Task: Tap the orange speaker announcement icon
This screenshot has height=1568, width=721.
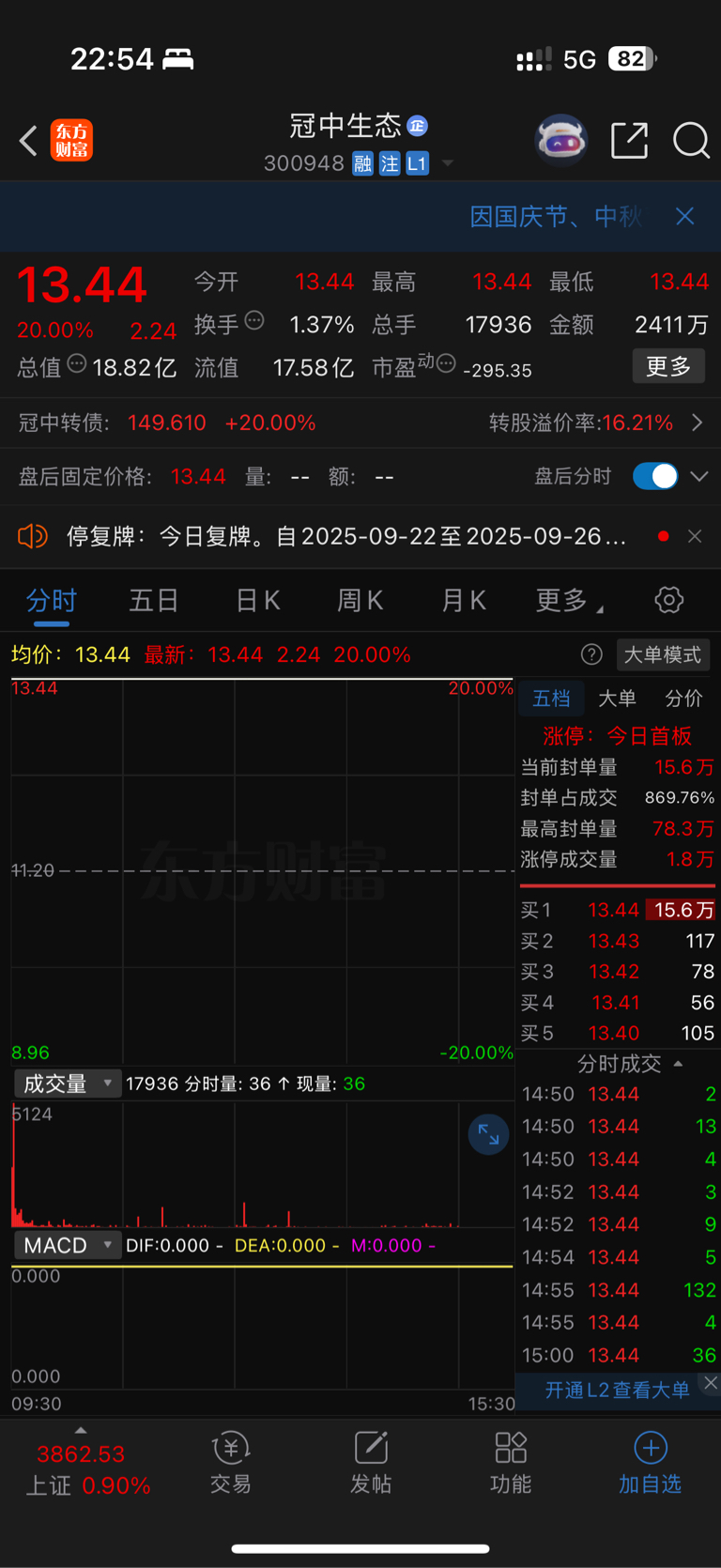Action: pyautogui.click(x=33, y=536)
